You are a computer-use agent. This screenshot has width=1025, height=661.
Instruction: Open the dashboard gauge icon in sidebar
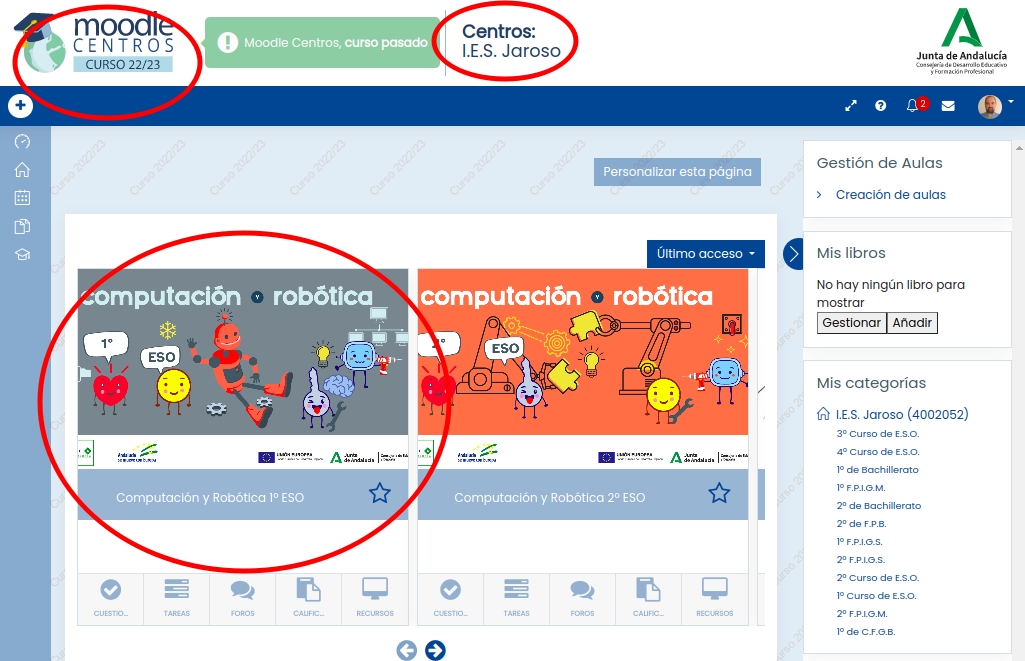tap(22, 141)
